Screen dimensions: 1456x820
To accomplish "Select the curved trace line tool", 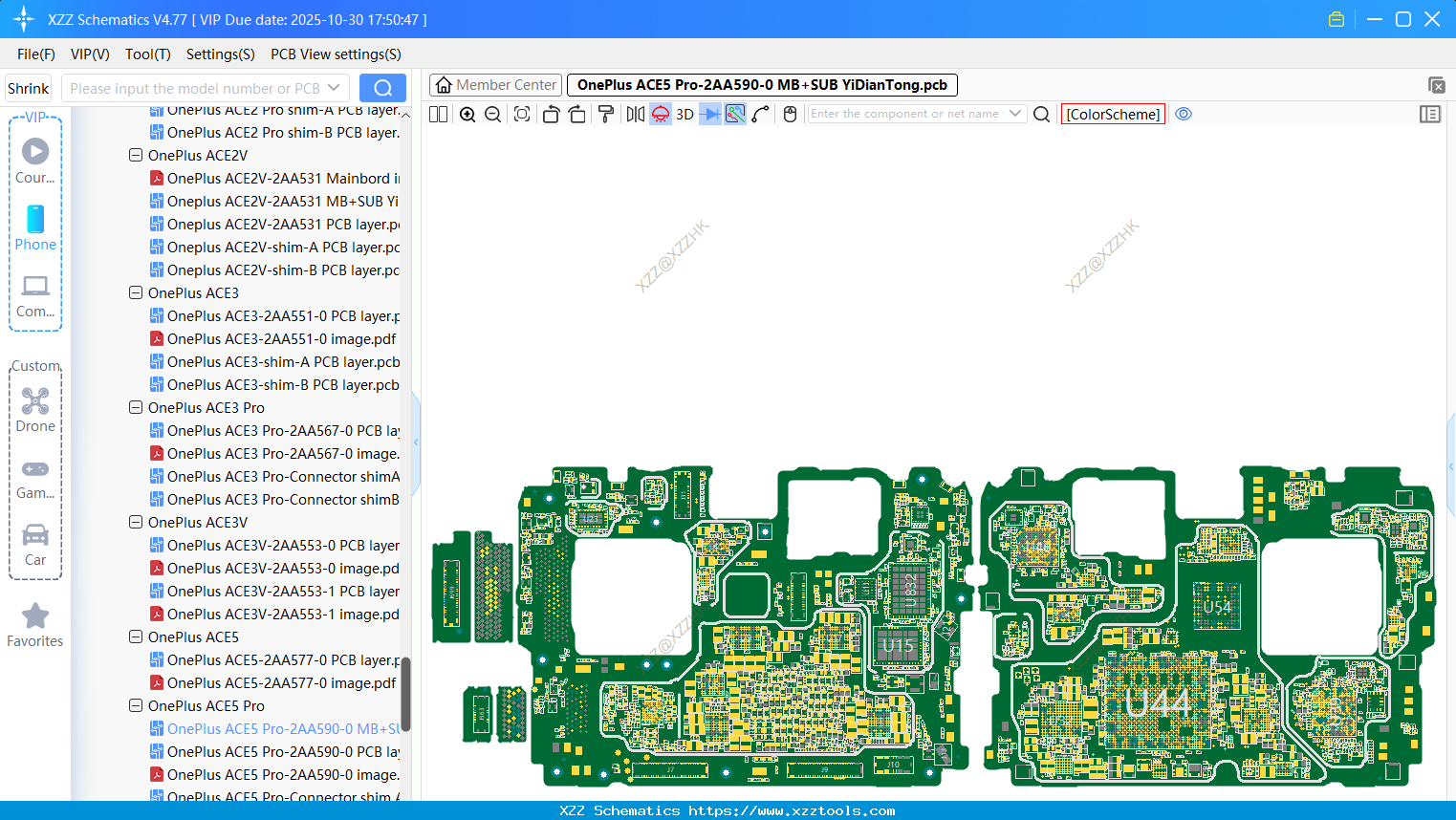I will tap(761, 115).
